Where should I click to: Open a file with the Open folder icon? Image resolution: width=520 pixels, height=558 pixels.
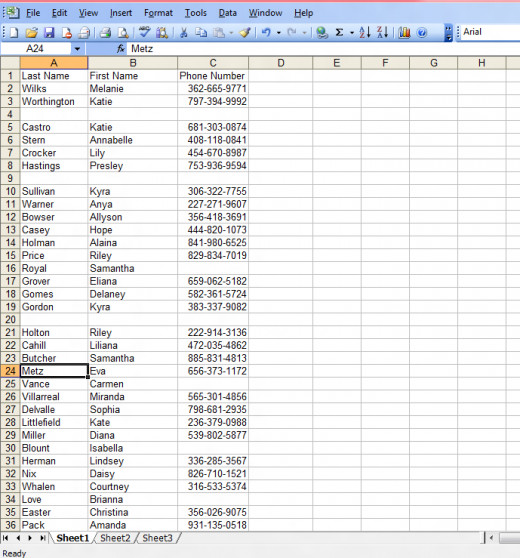click(x=31, y=33)
